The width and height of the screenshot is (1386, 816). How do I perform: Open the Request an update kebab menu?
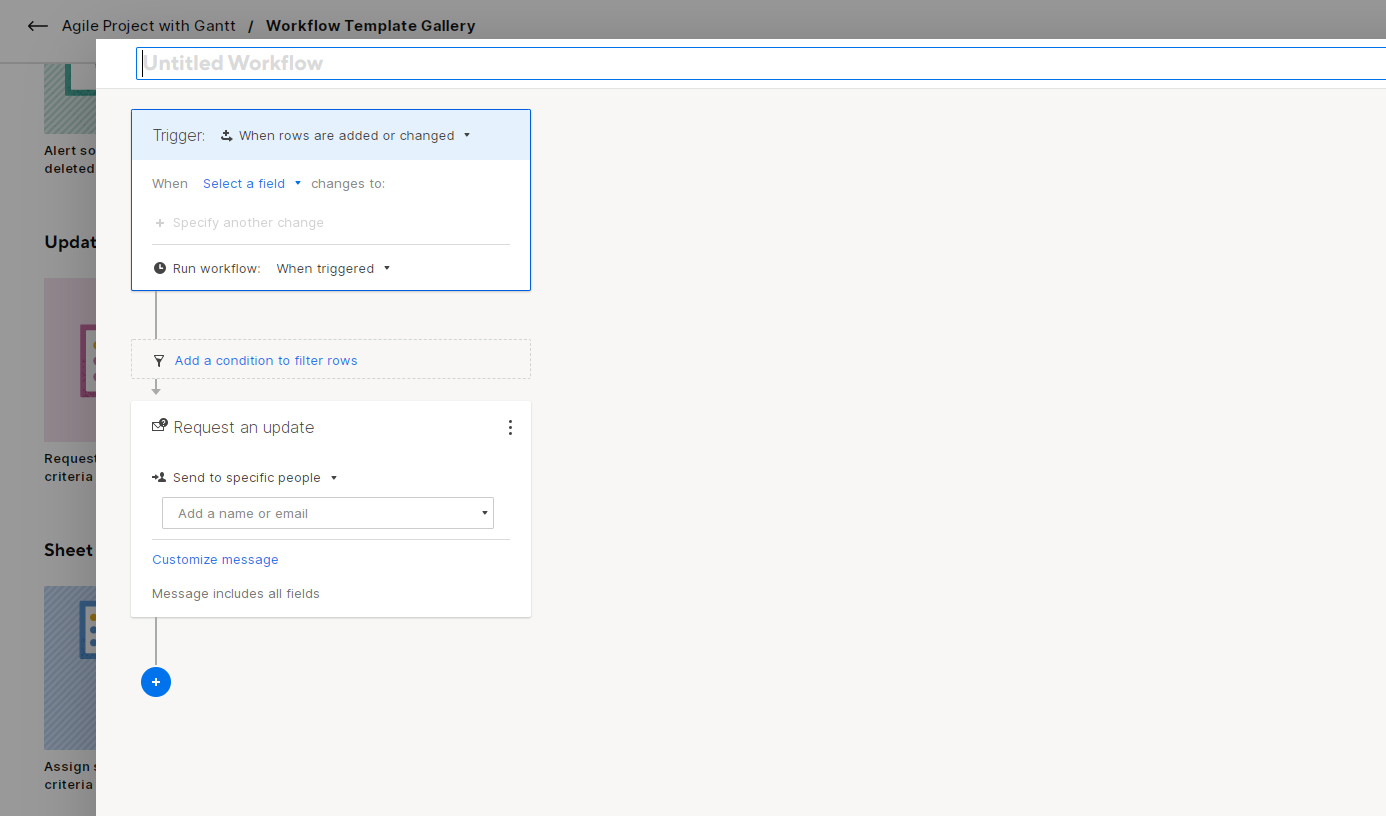[510, 428]
